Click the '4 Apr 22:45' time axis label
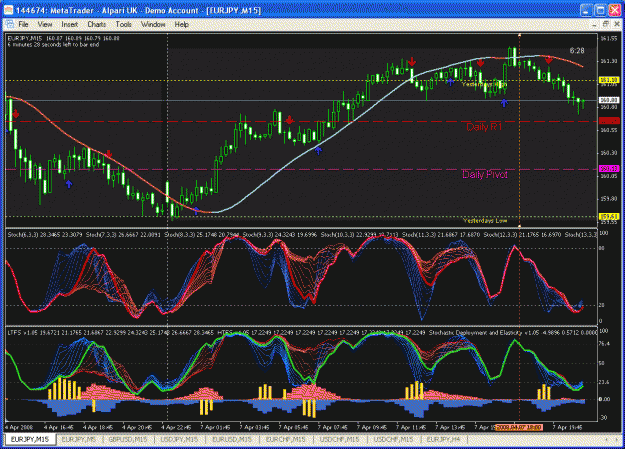This screenshot has width=625, height=449. (x=176, y=427)
